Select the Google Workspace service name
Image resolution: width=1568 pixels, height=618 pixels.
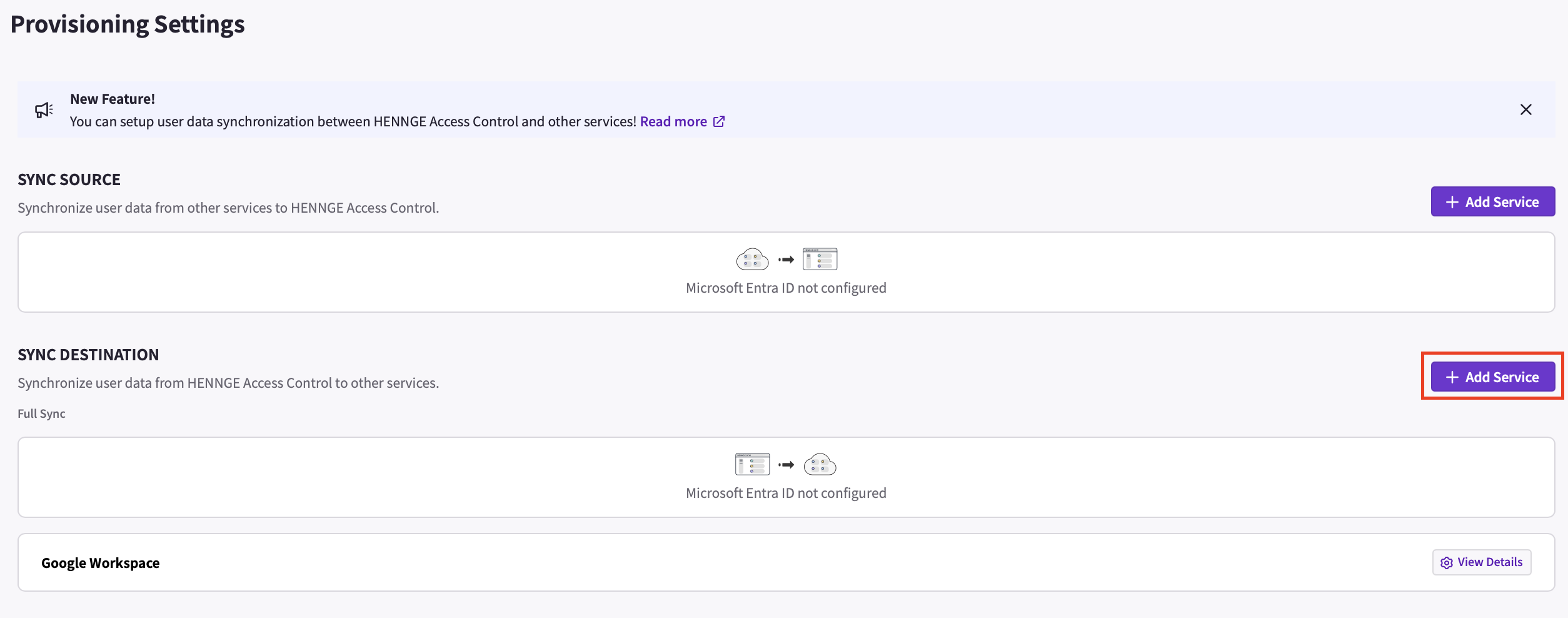coord(101,563)
